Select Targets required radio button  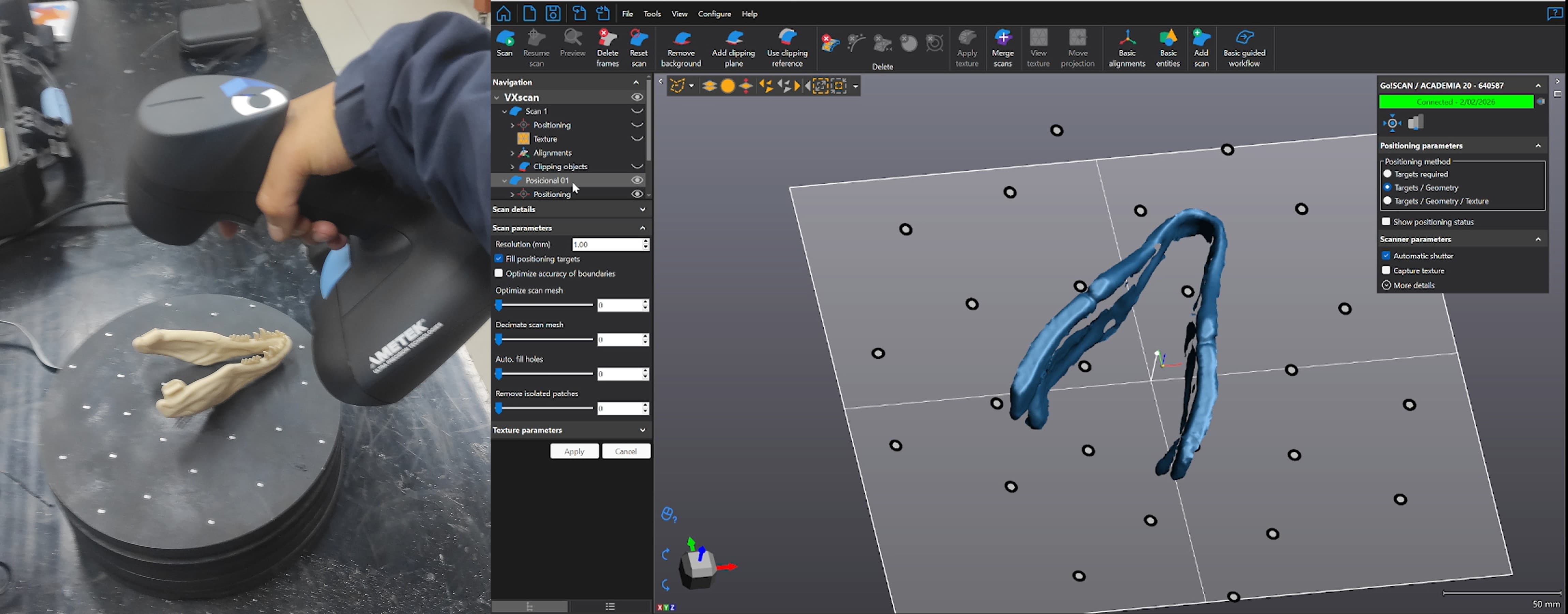tap(1387, 174)
